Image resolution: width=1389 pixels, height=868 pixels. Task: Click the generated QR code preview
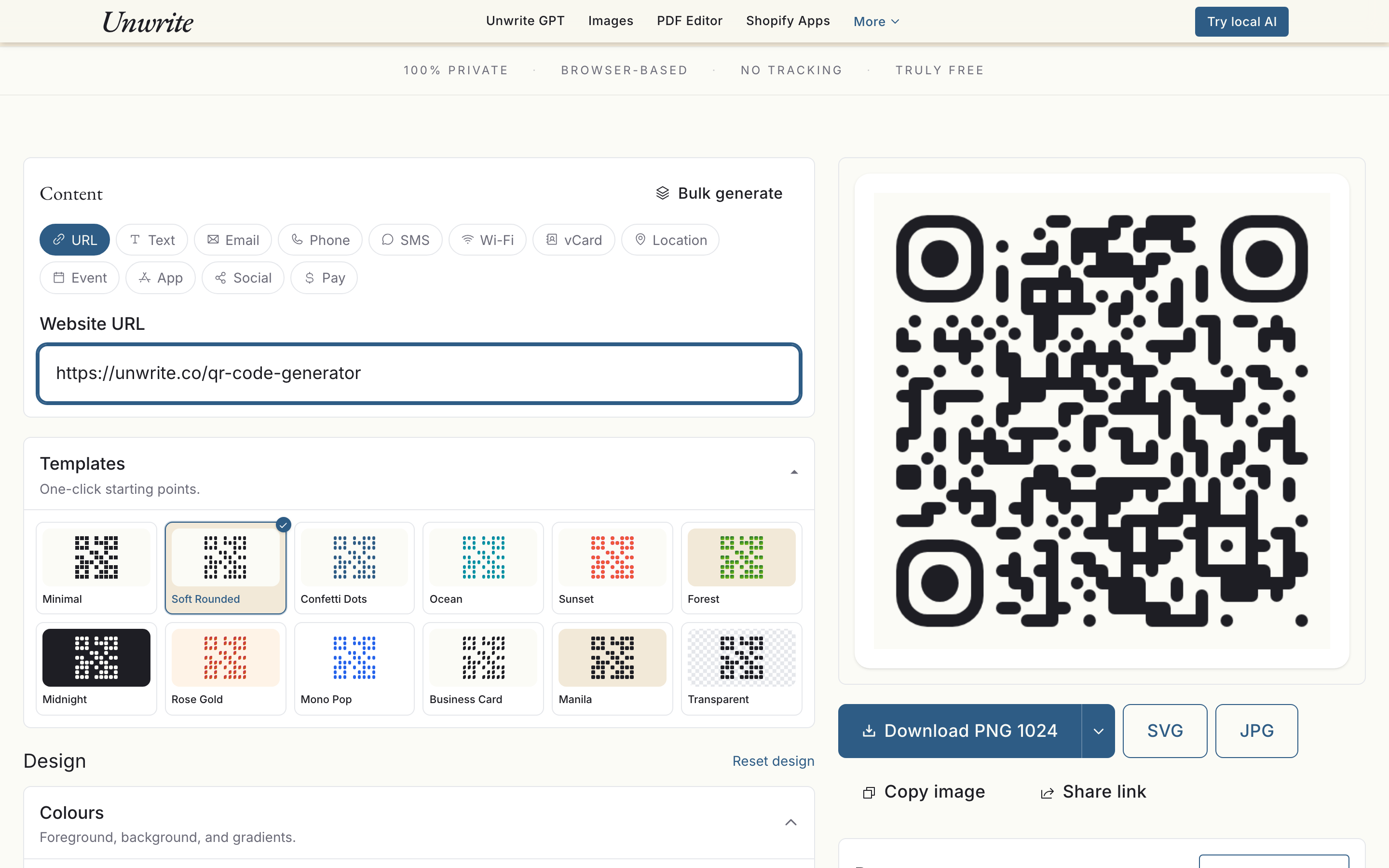coord(1102,421)
